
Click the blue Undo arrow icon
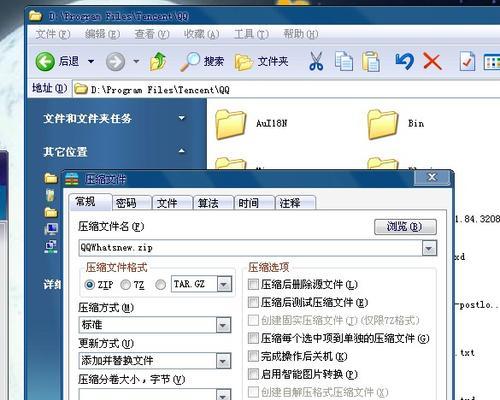[x=404, y=61]
